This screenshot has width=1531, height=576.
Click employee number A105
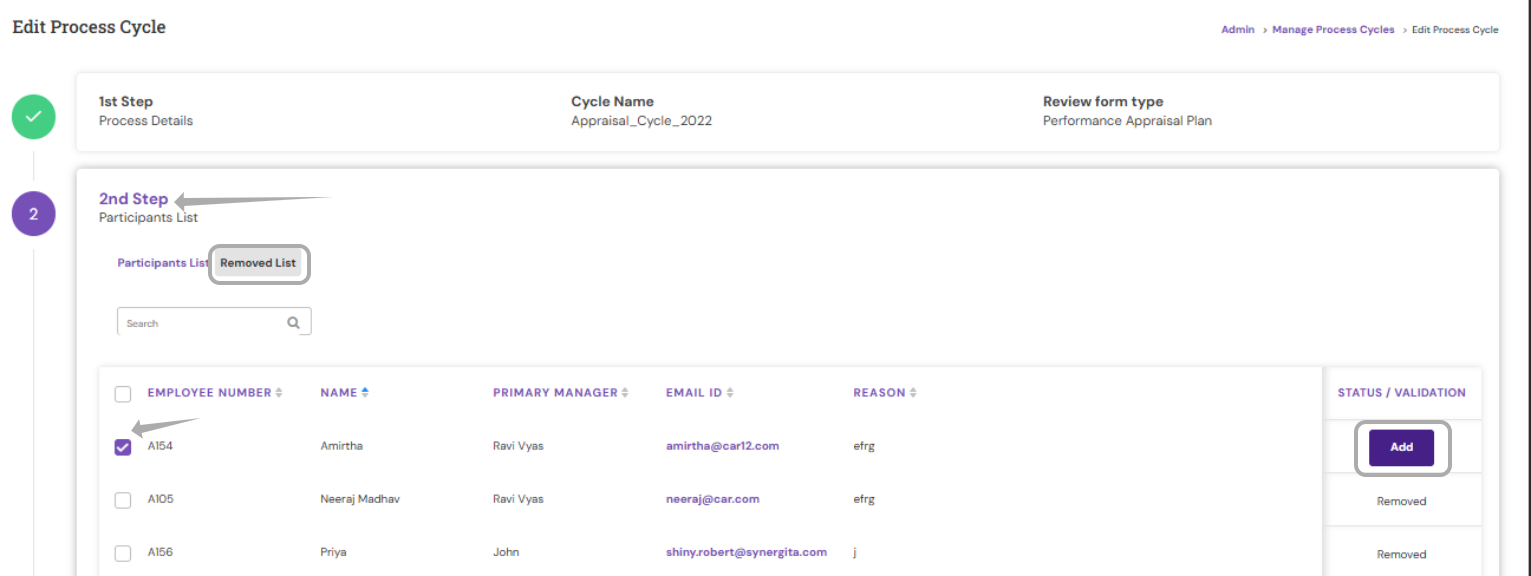[x=160, y=499]
